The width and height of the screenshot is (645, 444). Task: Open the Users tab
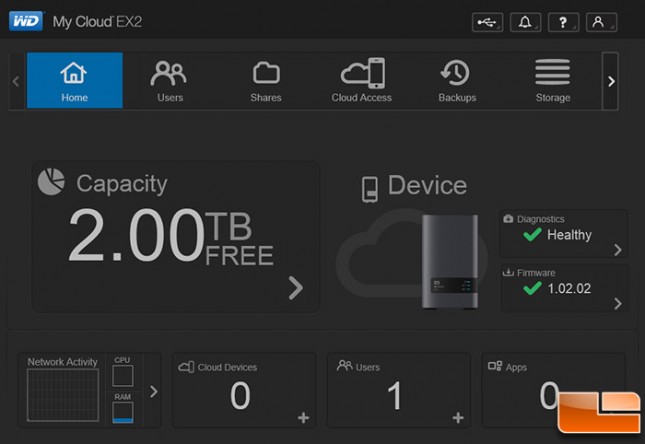[169, 80]
